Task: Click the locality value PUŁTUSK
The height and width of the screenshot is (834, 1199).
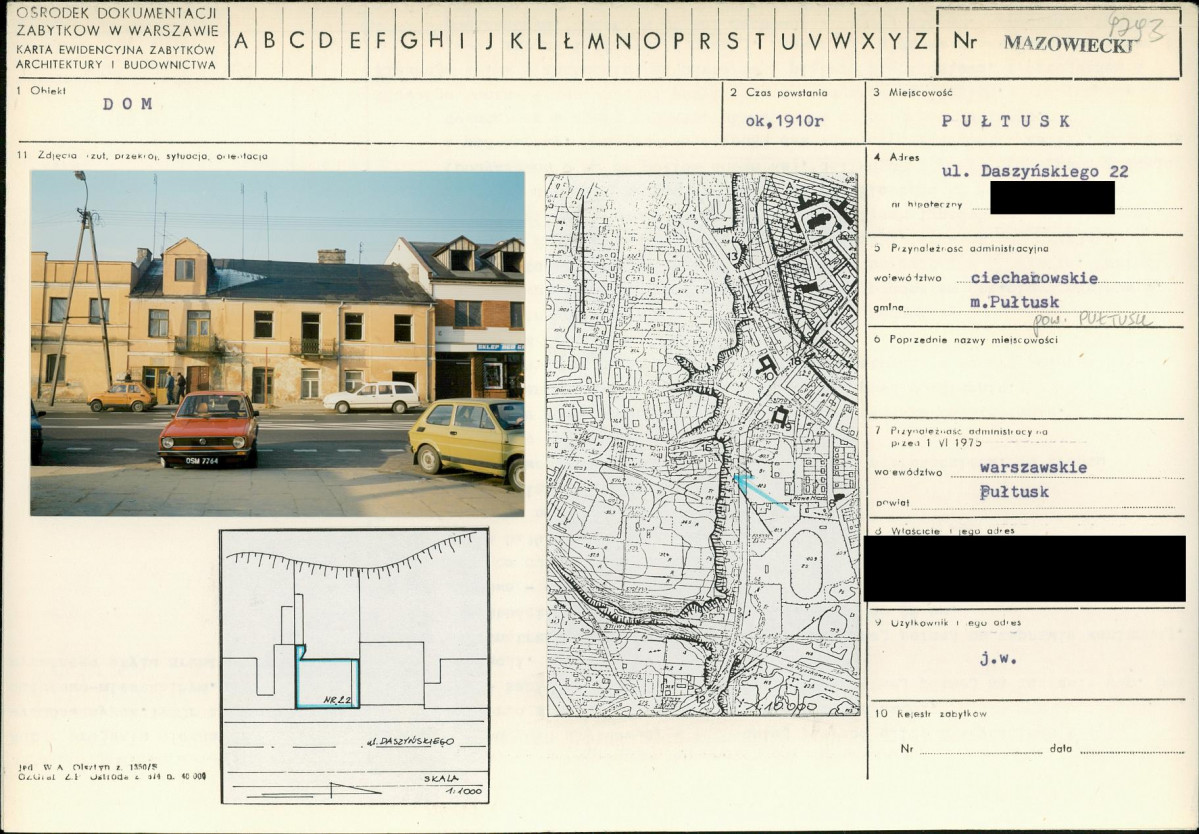Action: click(1006, 121)
